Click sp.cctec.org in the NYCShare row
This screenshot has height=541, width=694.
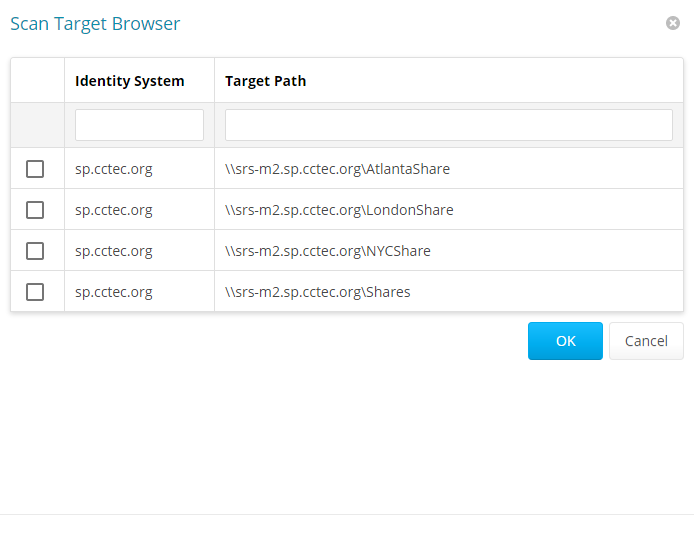pyautogui.click(x=114, y=251)
